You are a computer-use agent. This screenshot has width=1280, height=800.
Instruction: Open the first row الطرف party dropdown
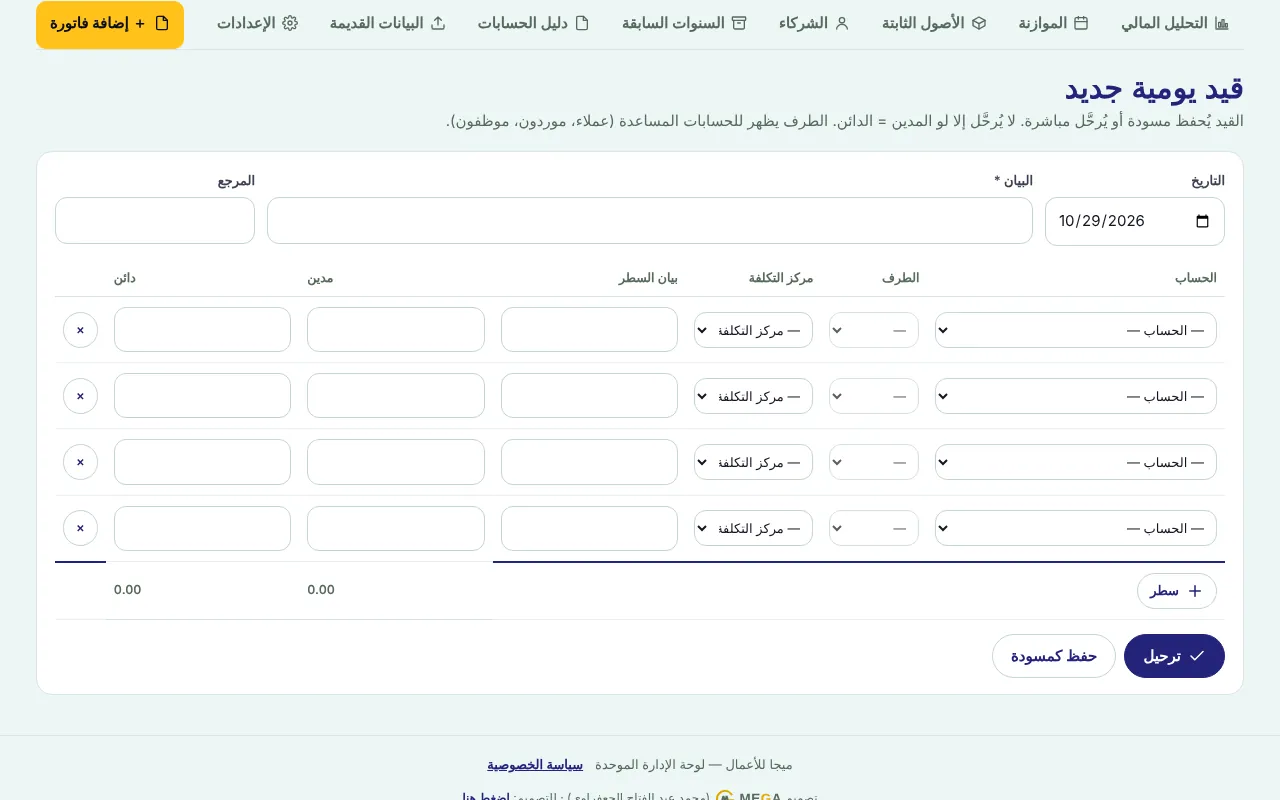[x=874, y=330]
